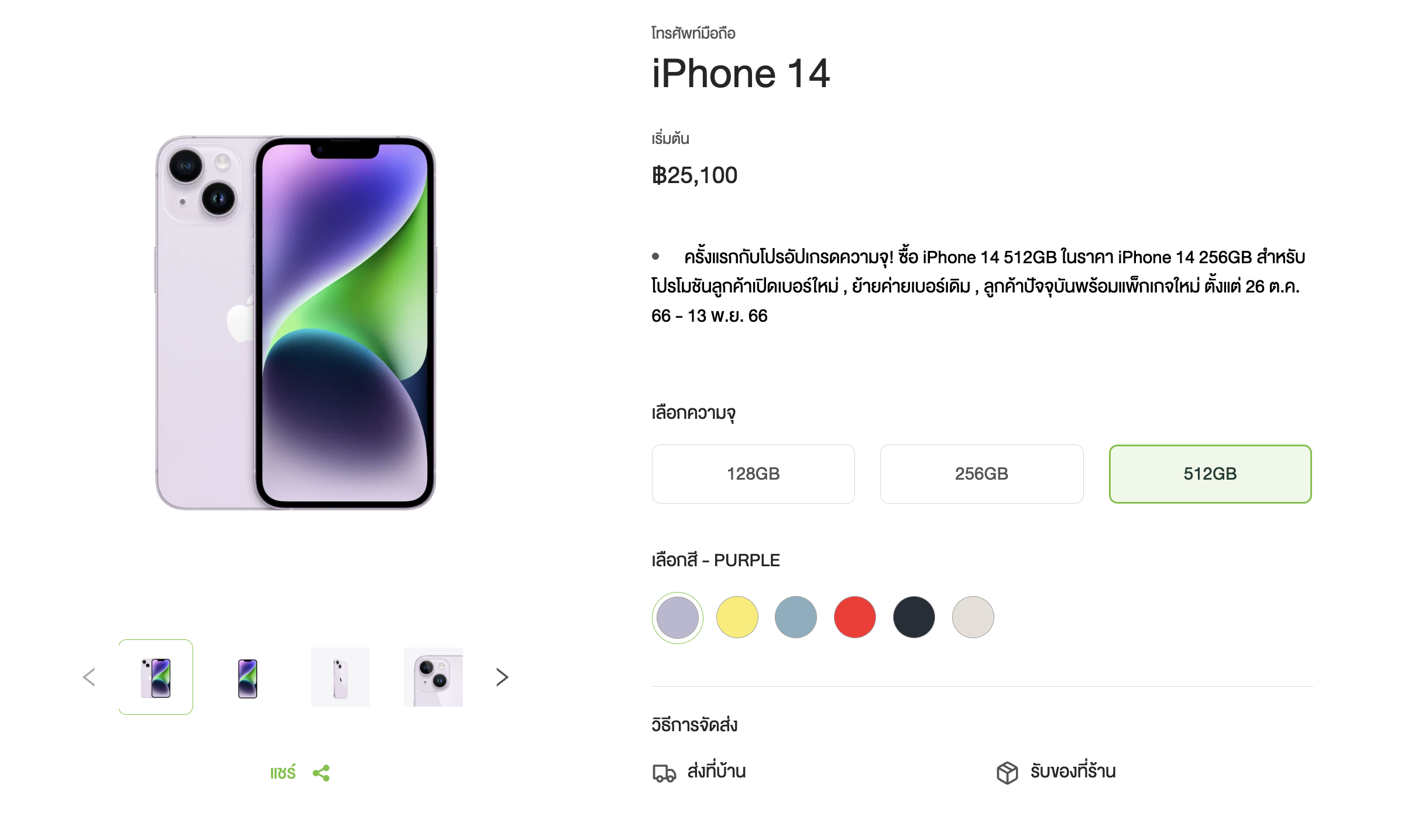This screenshot has height=840, width=1401.
Task: Choose the starlight white color swatch
Action: point(973,617)
